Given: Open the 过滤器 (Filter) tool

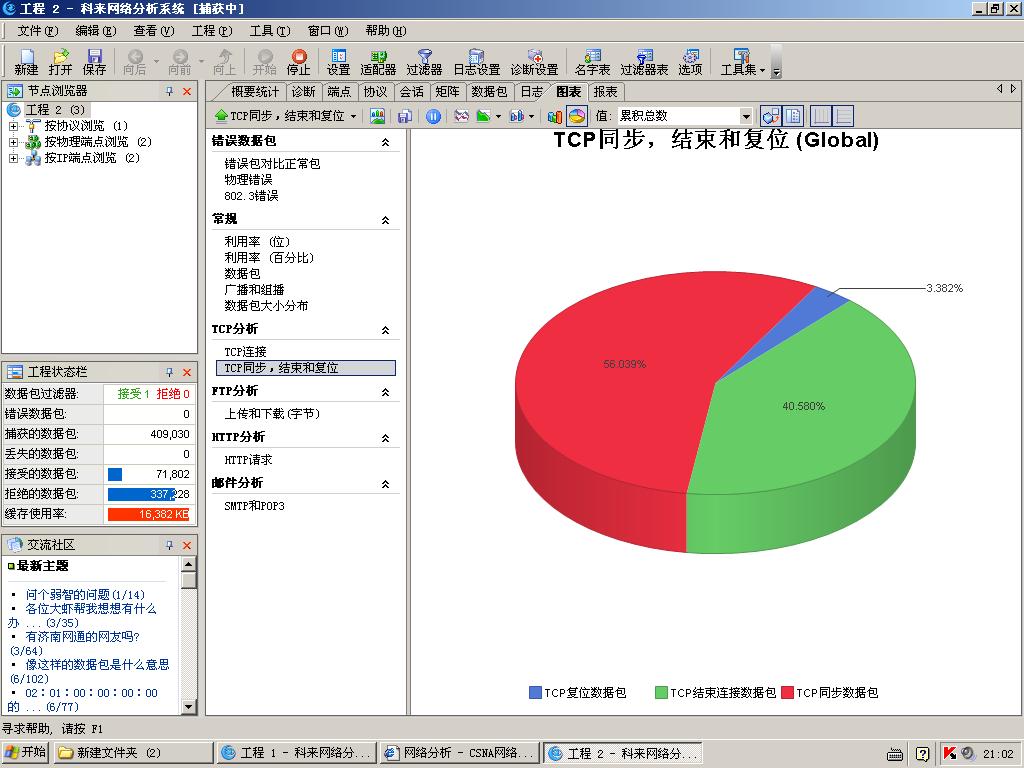Looking at the screenshot, I should pos(424,62).
